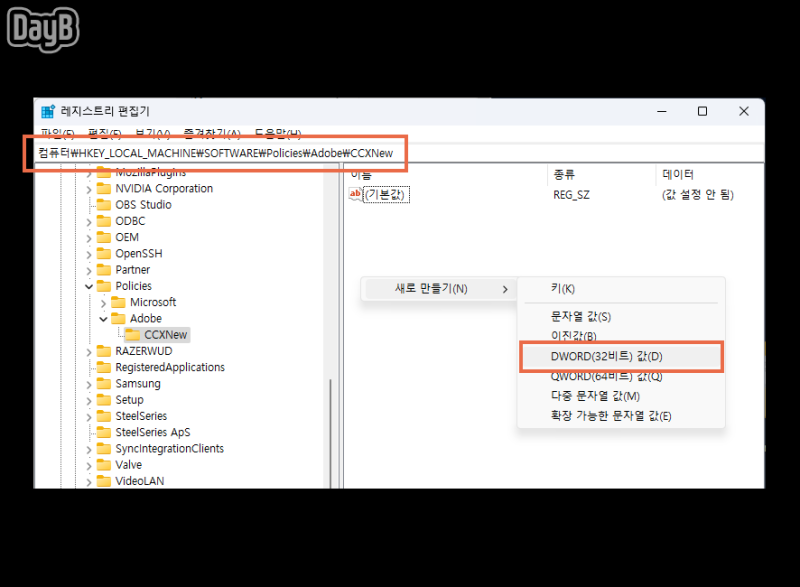This screenshot has height=587, width=800.
Task: Click the RegisteredApplications folder icon
Action: tap(104, 368)
